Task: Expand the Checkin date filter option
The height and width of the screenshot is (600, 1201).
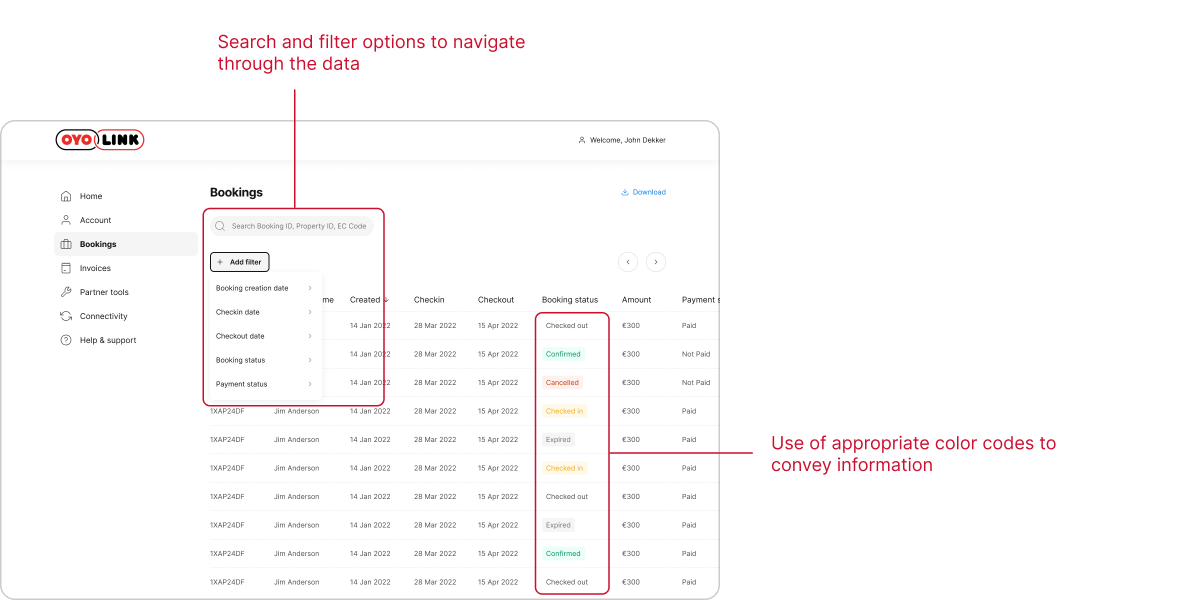Action: [265, 312]
